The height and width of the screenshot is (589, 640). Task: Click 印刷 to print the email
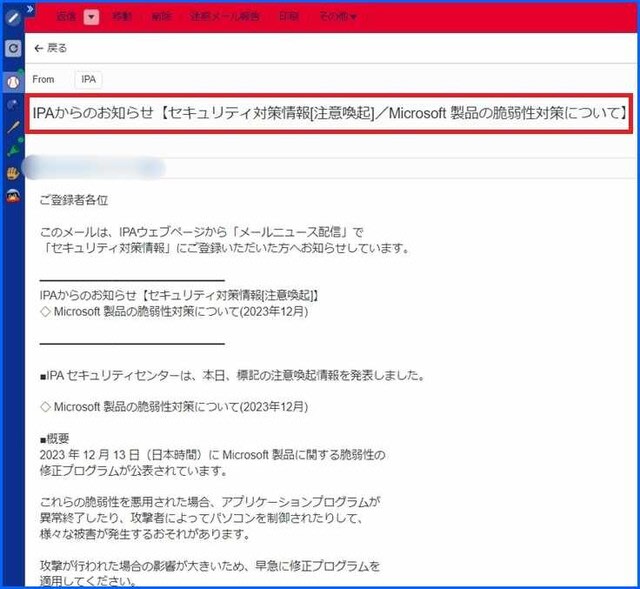[289, 17]
